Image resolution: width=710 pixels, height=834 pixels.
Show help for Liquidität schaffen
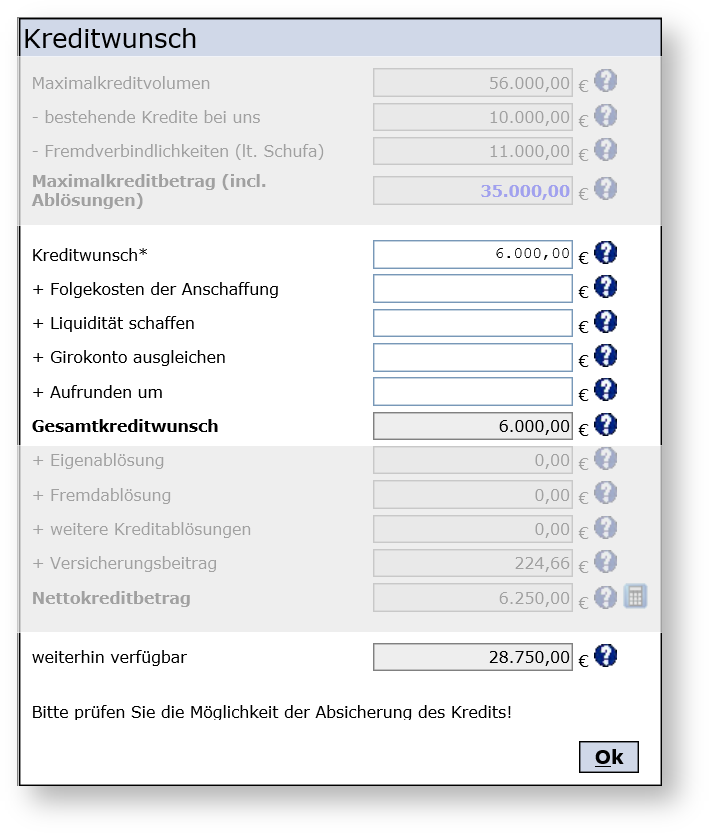point(605,321)
